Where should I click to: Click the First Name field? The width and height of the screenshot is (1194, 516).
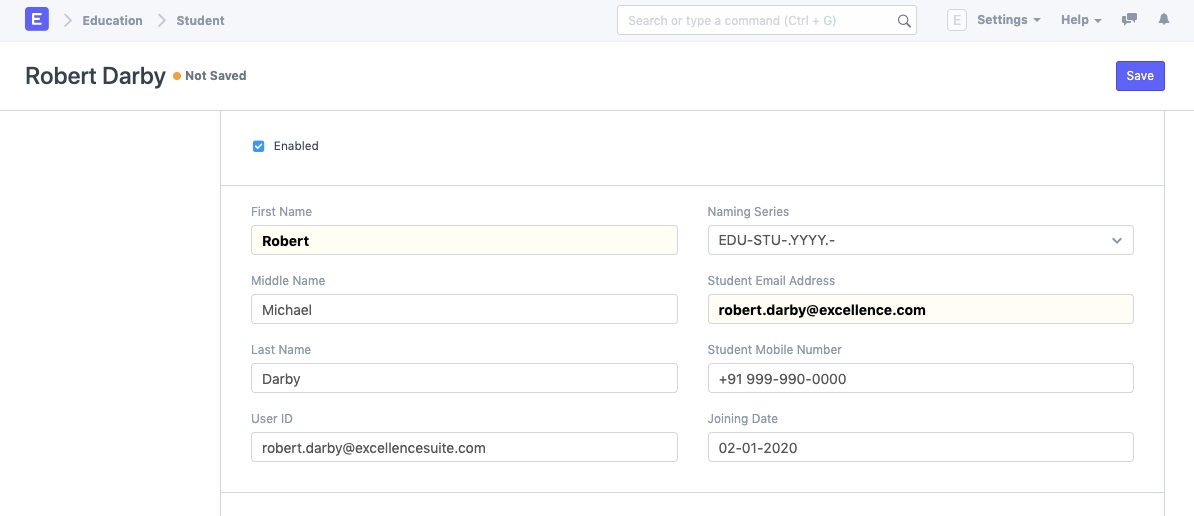(x=464, y=241)
